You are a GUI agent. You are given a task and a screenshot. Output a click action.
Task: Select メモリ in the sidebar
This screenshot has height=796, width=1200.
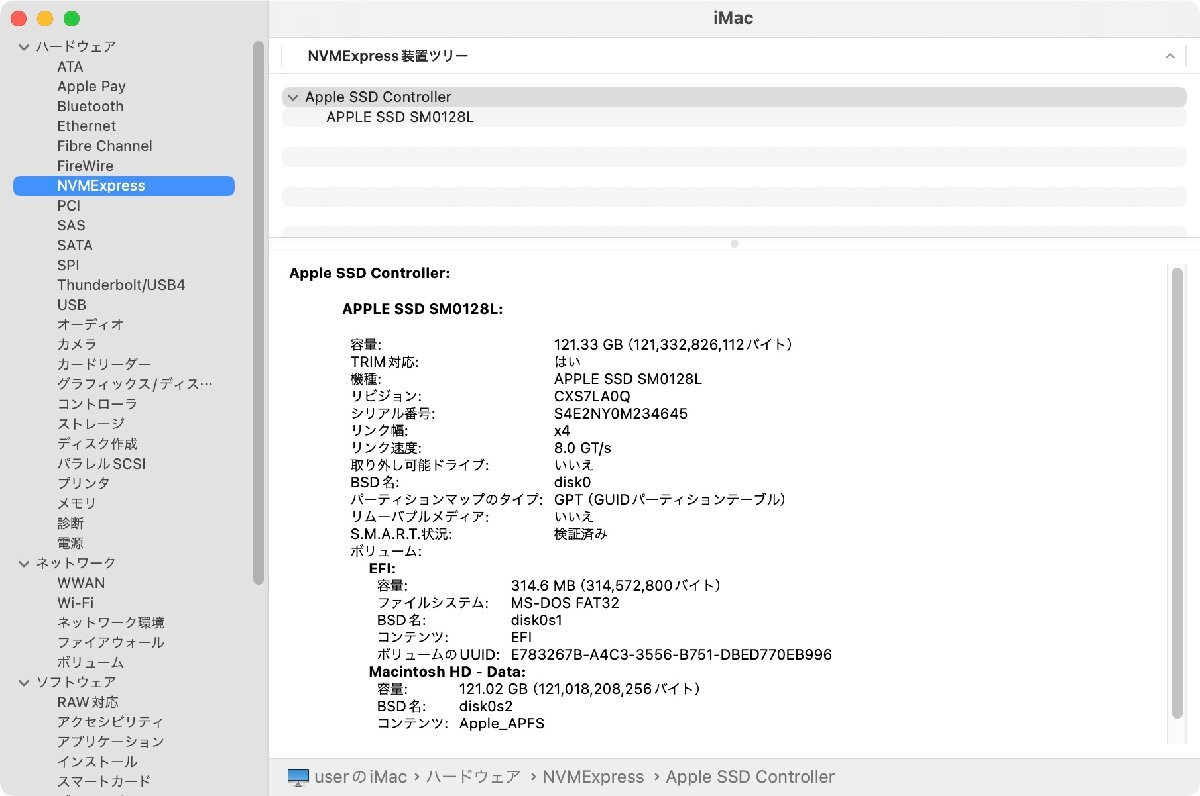pyautogui.click(x=77, y=503)
